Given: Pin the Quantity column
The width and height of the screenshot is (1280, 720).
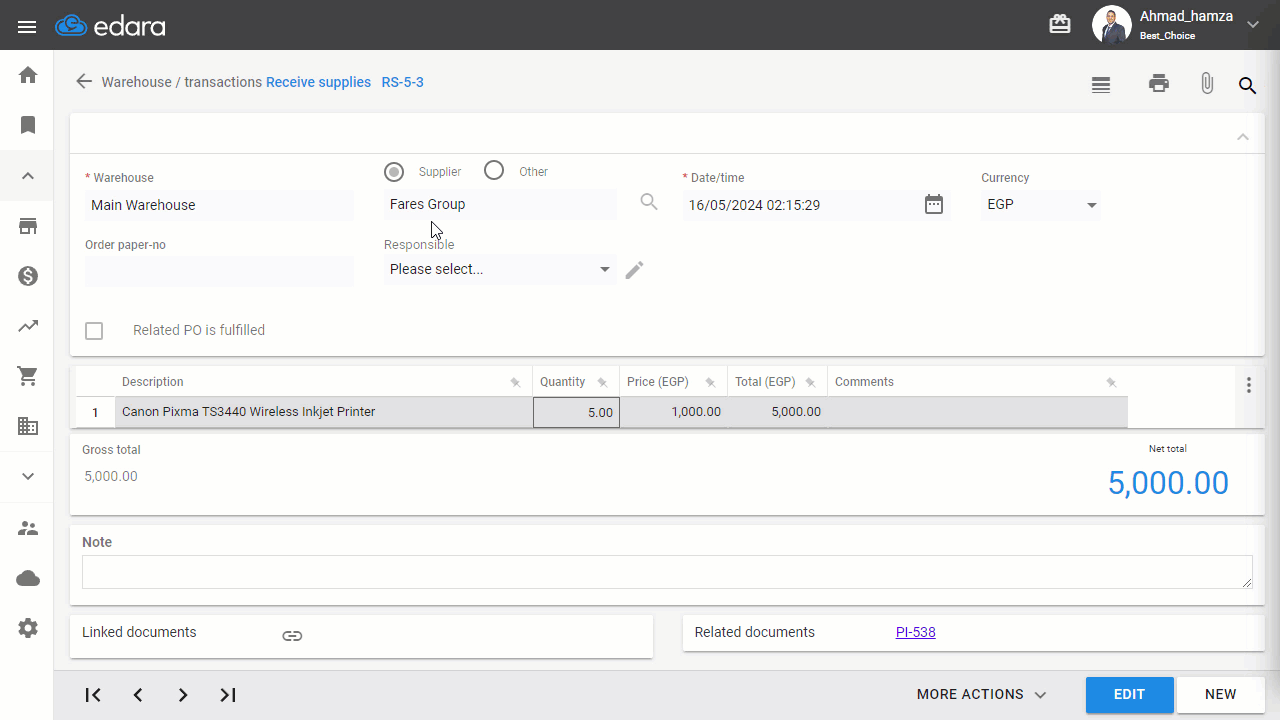Looking at the screenshot, I should tap(603, 382).
